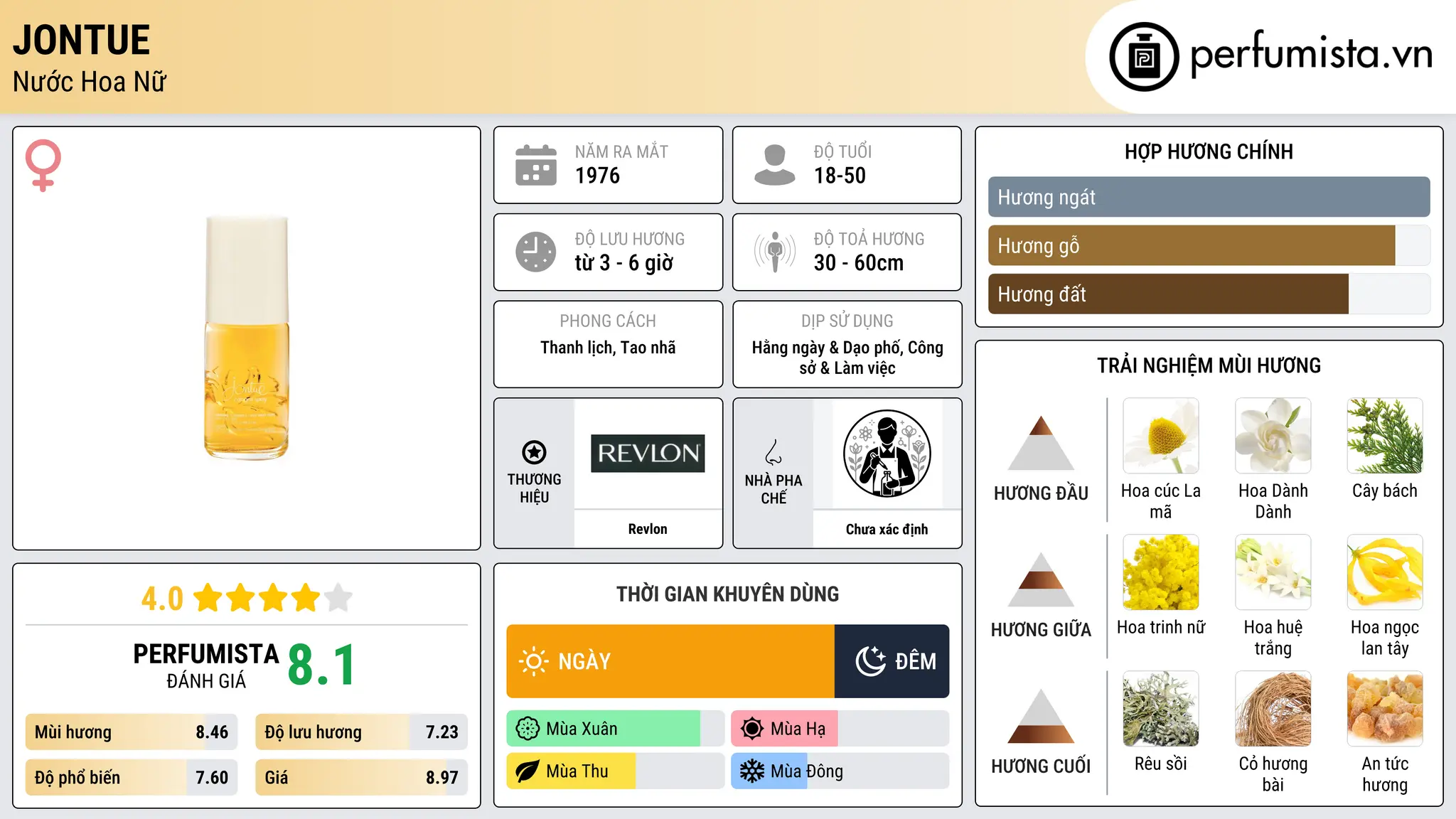The image size is (1456, 819).
Task: Click the Chưa xác định perfumer caption
Action: pos(887,529)
